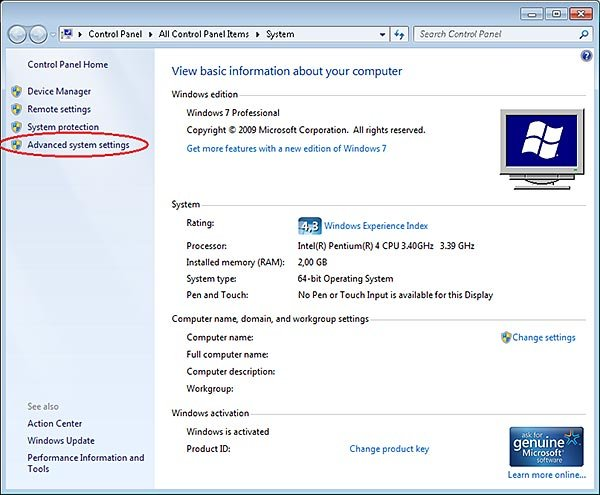Open Device Manager link

(59, 91)
